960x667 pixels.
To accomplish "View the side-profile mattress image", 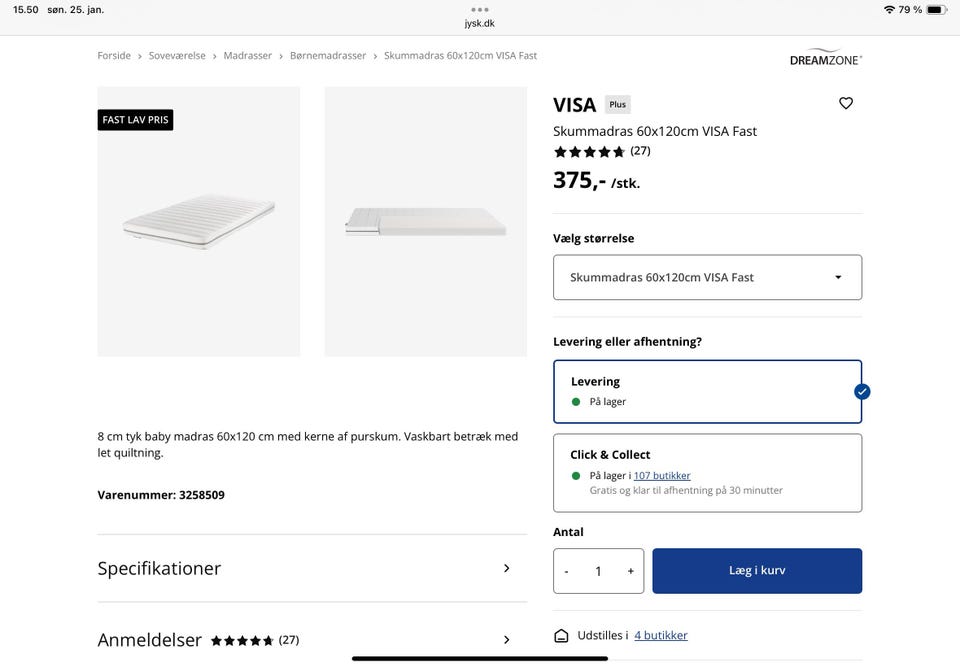I will 425,221.
